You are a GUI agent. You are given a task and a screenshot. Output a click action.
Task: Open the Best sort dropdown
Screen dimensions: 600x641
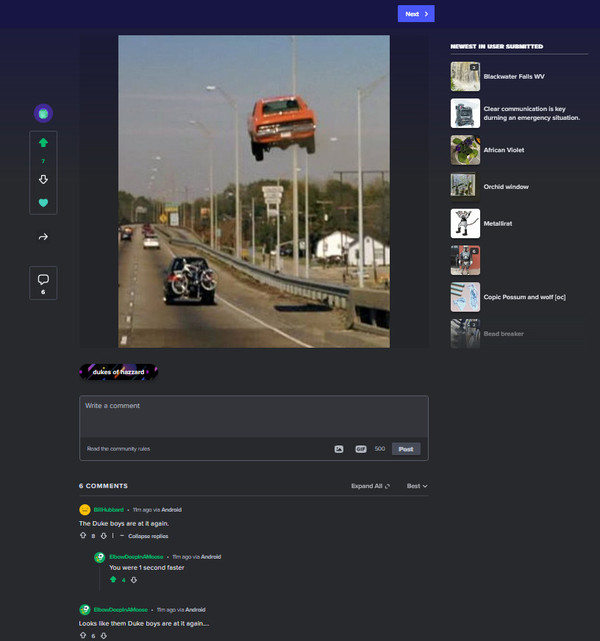coord(417,486)
